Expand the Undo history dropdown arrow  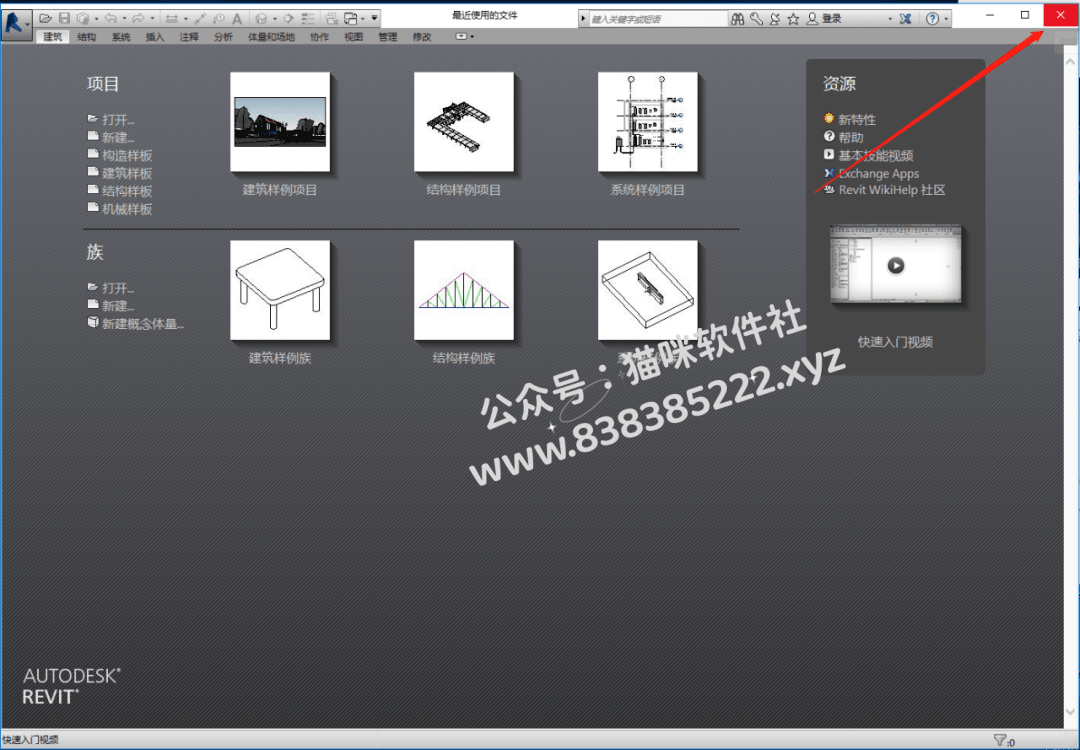click(124, 19)
